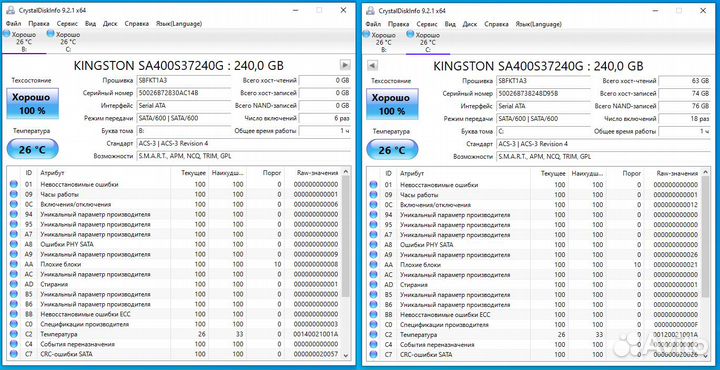The width and height of the screenshot is (720, 370).
Task: Click Хорошо 100 % health button in C: window
Action: pos(393,104)
